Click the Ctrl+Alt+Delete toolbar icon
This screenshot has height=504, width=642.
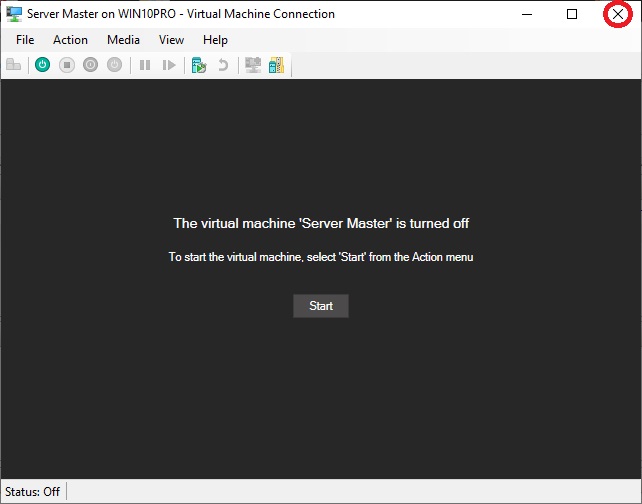(14, 65)
